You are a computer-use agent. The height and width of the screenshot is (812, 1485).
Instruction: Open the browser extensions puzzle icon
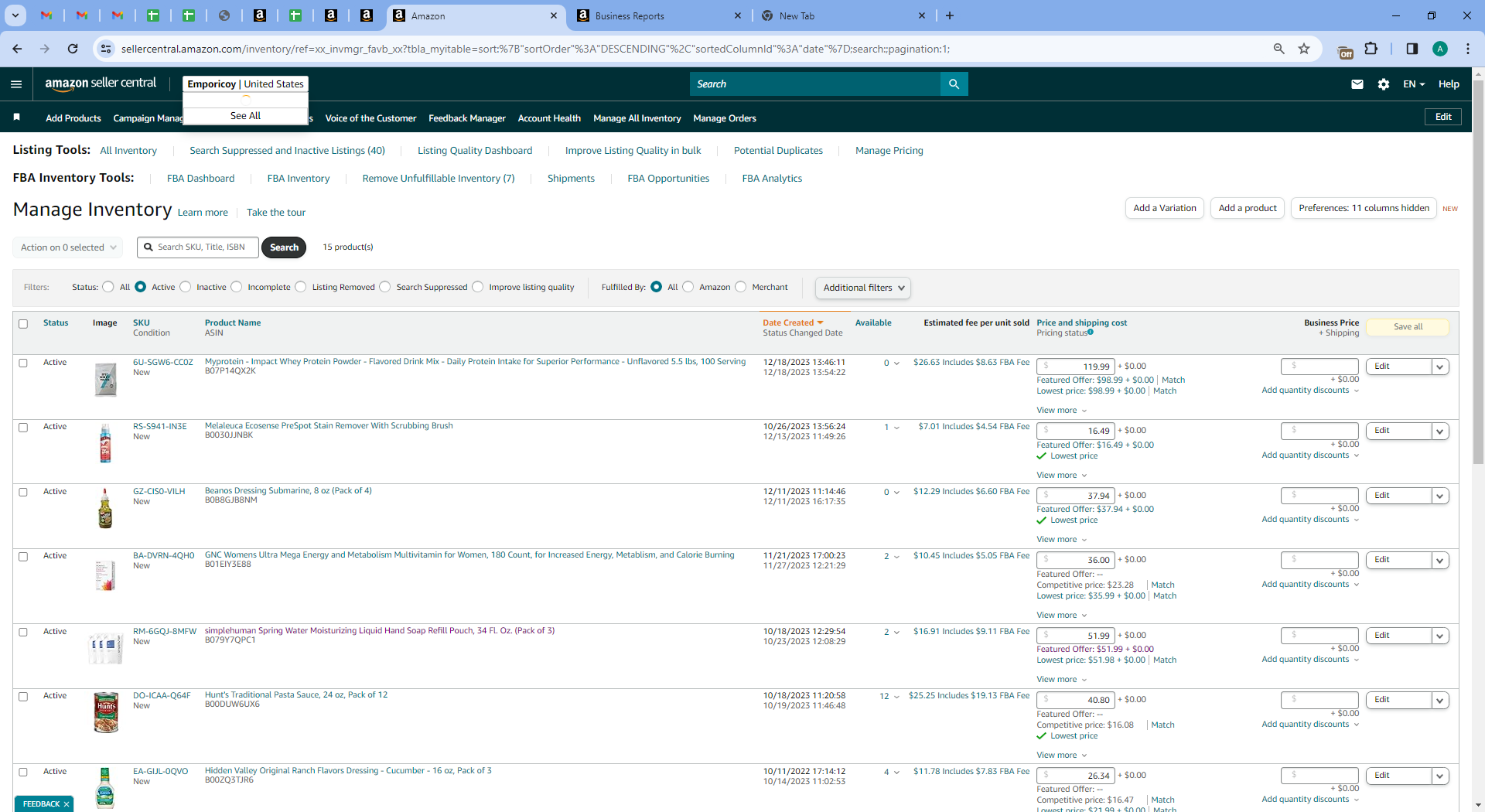click(1371, 49)
